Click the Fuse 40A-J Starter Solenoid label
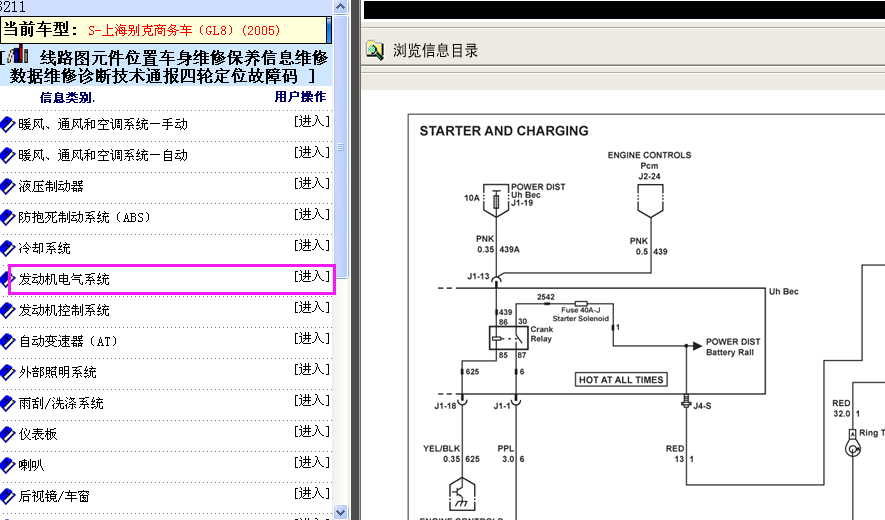 tap(581, 314)
